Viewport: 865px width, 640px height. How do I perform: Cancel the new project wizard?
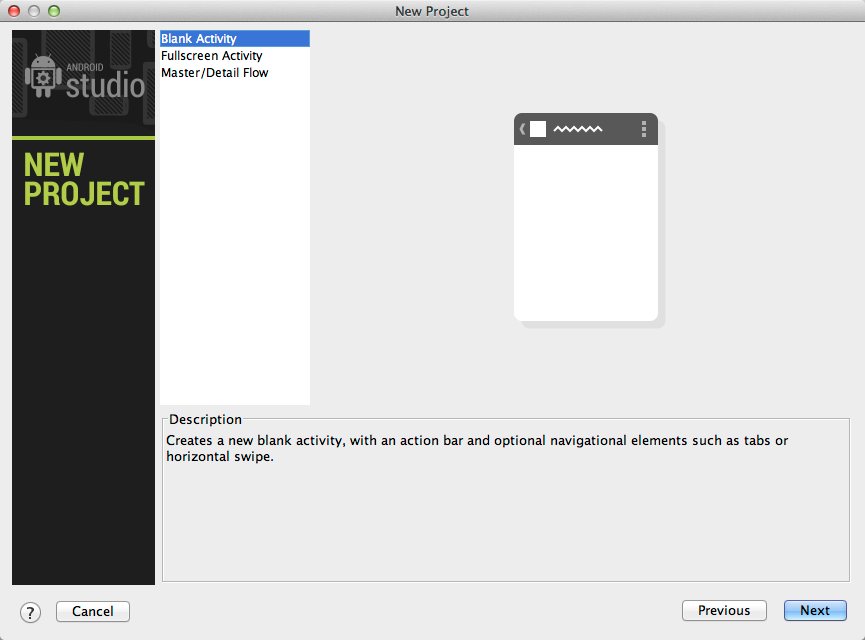click(x=93, y=611)
